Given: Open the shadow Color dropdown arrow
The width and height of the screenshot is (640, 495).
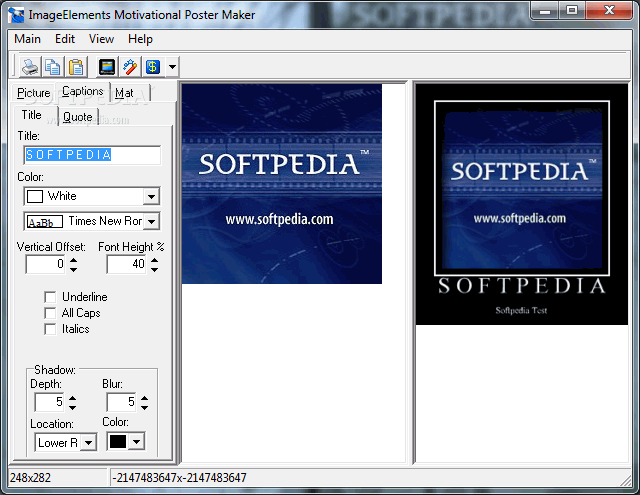Looking at the screenshot, I should pyautogui.click(x=137, y=442).
